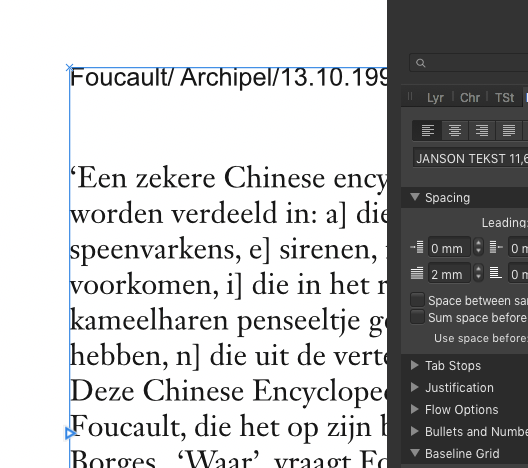Click the search magnifier icon
Screen dimensions: 528x468
point(421,63)
